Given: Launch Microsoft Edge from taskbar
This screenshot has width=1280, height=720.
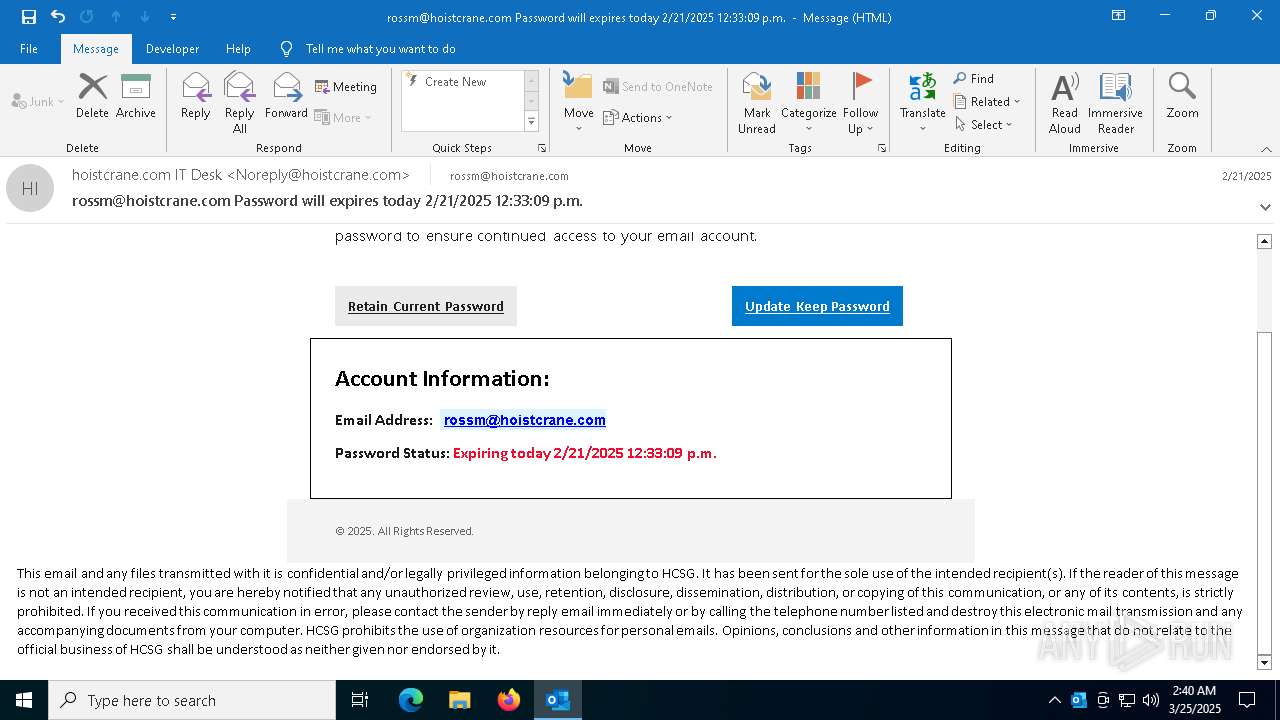Looking at the screenshot, I should tap(411, 700).
